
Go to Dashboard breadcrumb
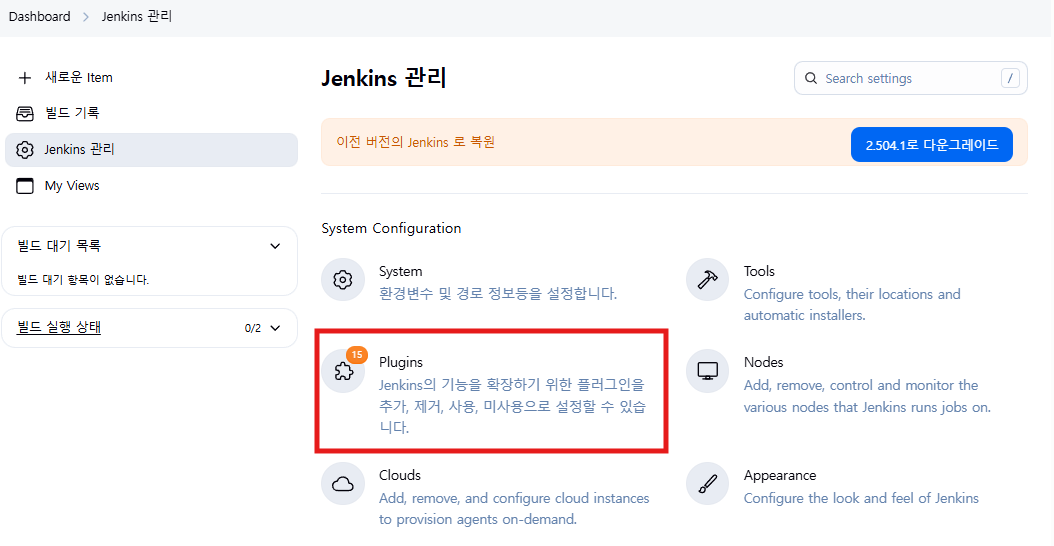click(40, 17)
